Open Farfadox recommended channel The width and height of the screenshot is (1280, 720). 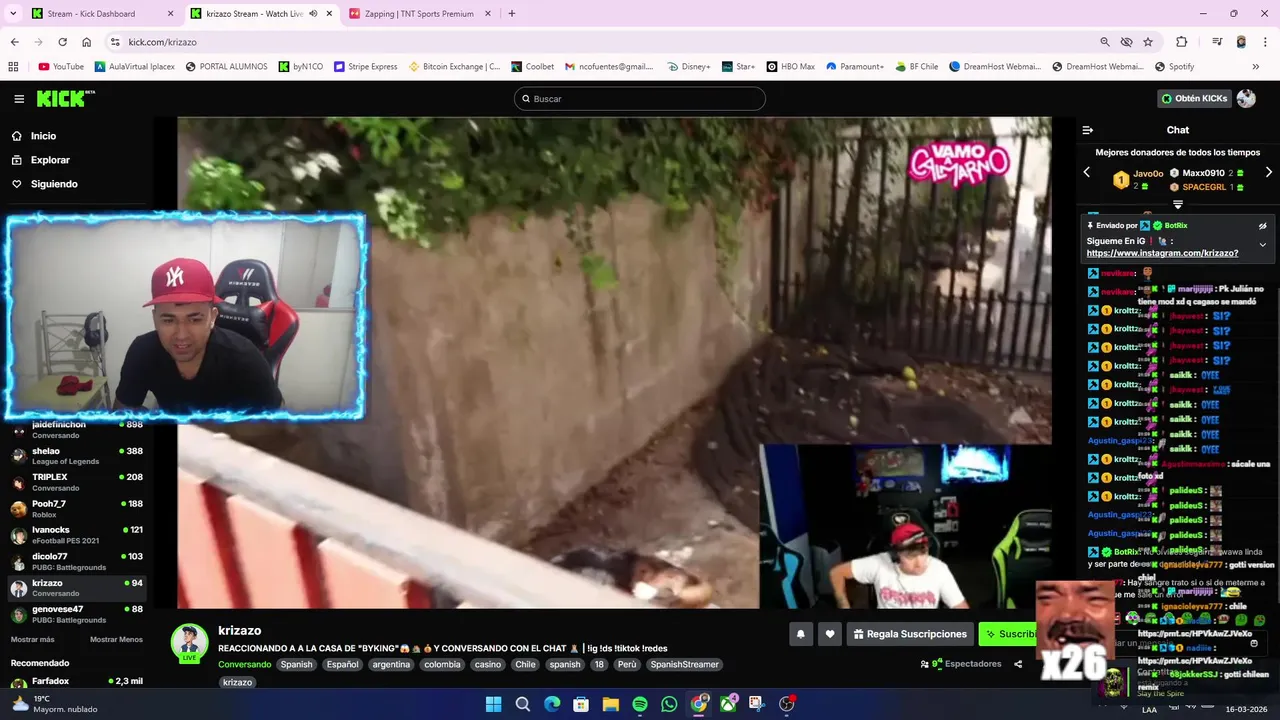[x=78, y=682]
